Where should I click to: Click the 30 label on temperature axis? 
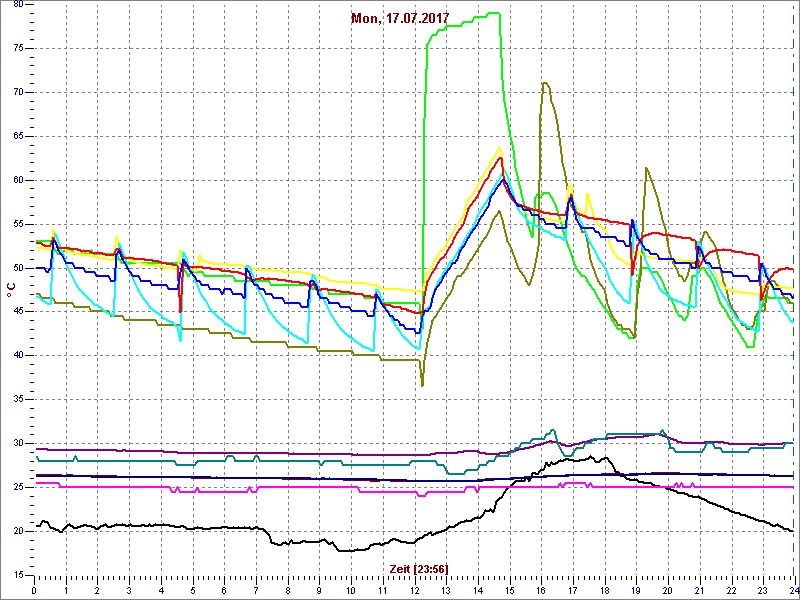coord(18,443)
